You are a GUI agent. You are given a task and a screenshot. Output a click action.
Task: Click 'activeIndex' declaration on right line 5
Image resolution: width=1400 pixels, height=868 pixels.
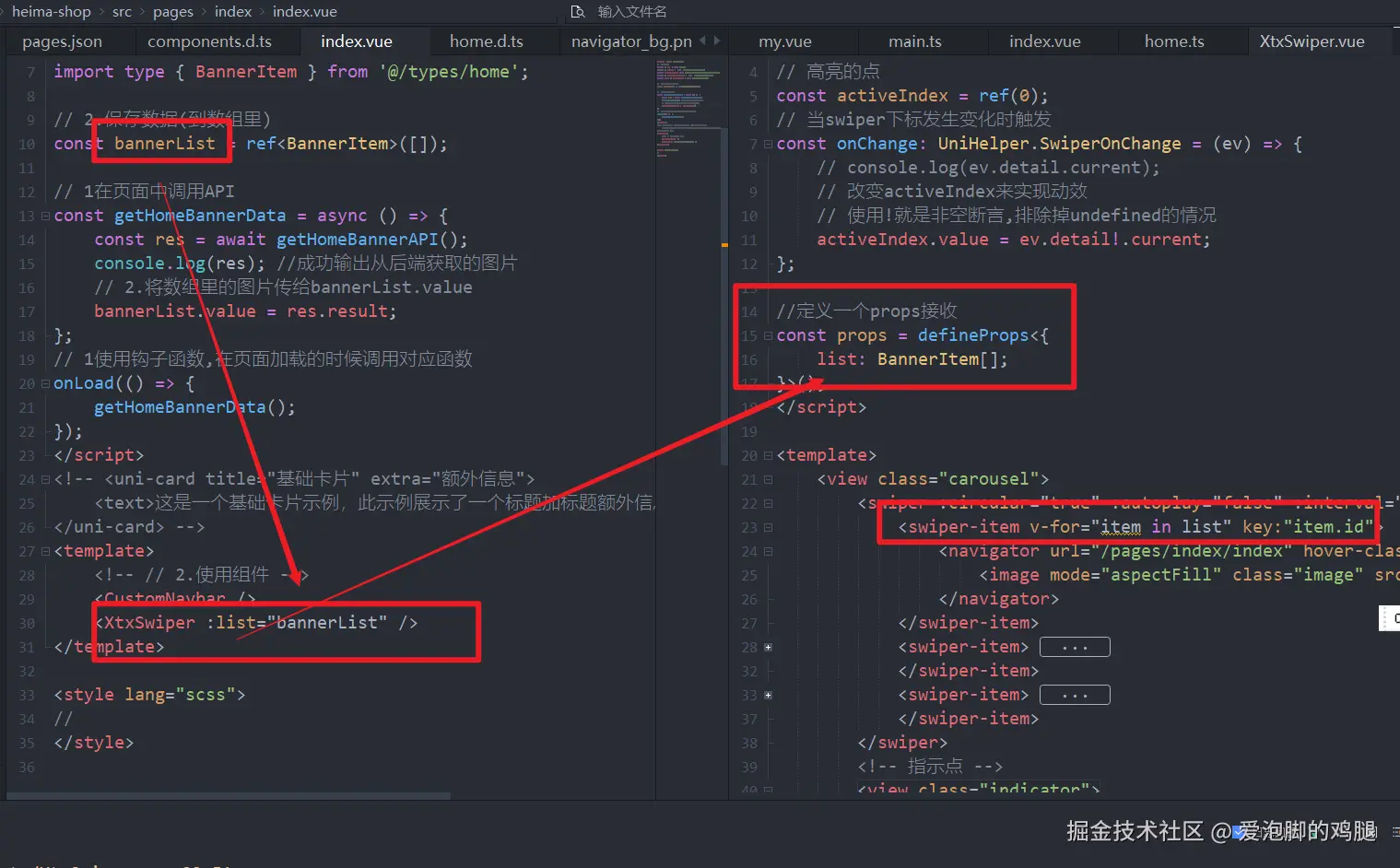892,96
